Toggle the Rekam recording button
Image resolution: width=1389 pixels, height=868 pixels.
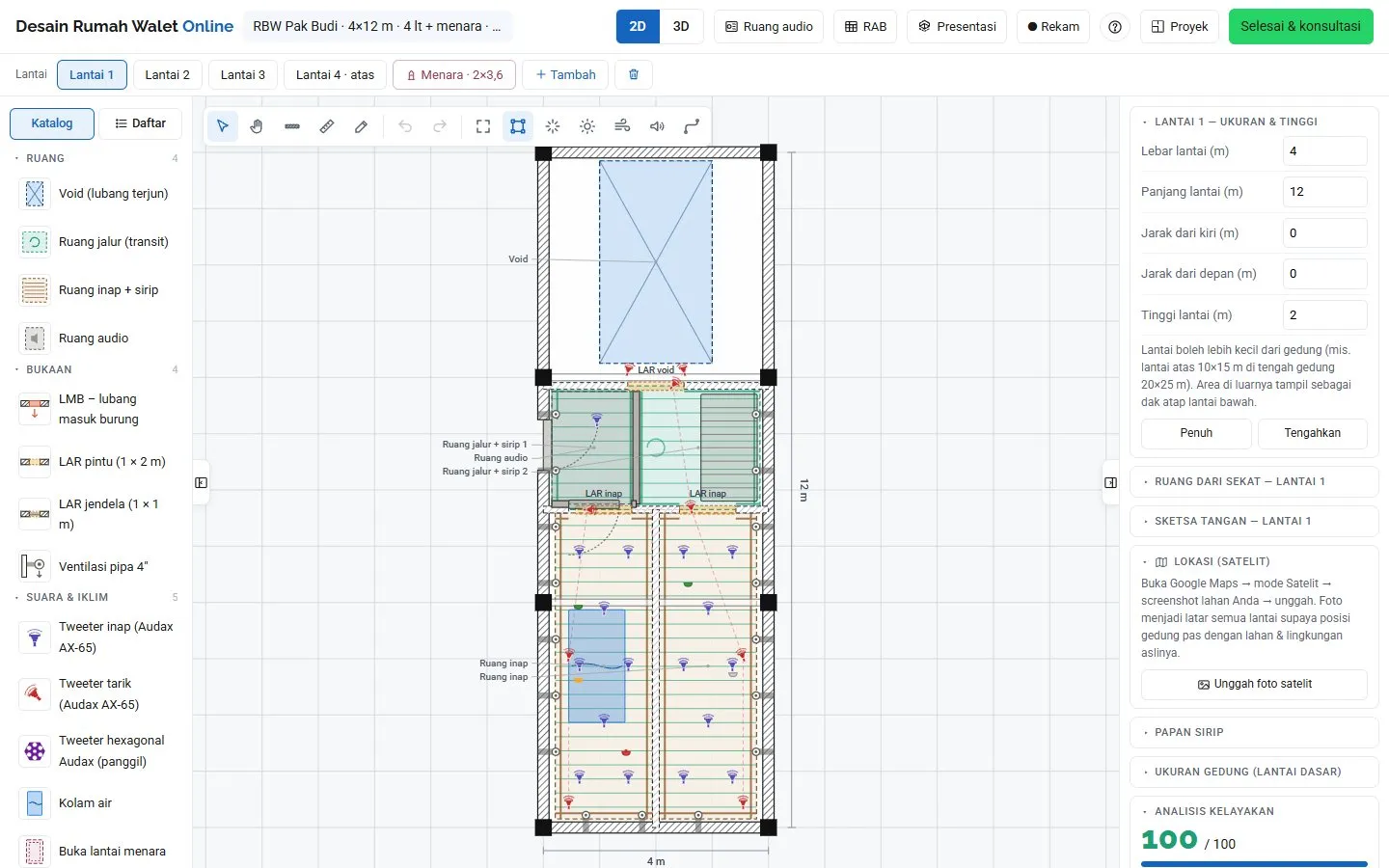1053,26
